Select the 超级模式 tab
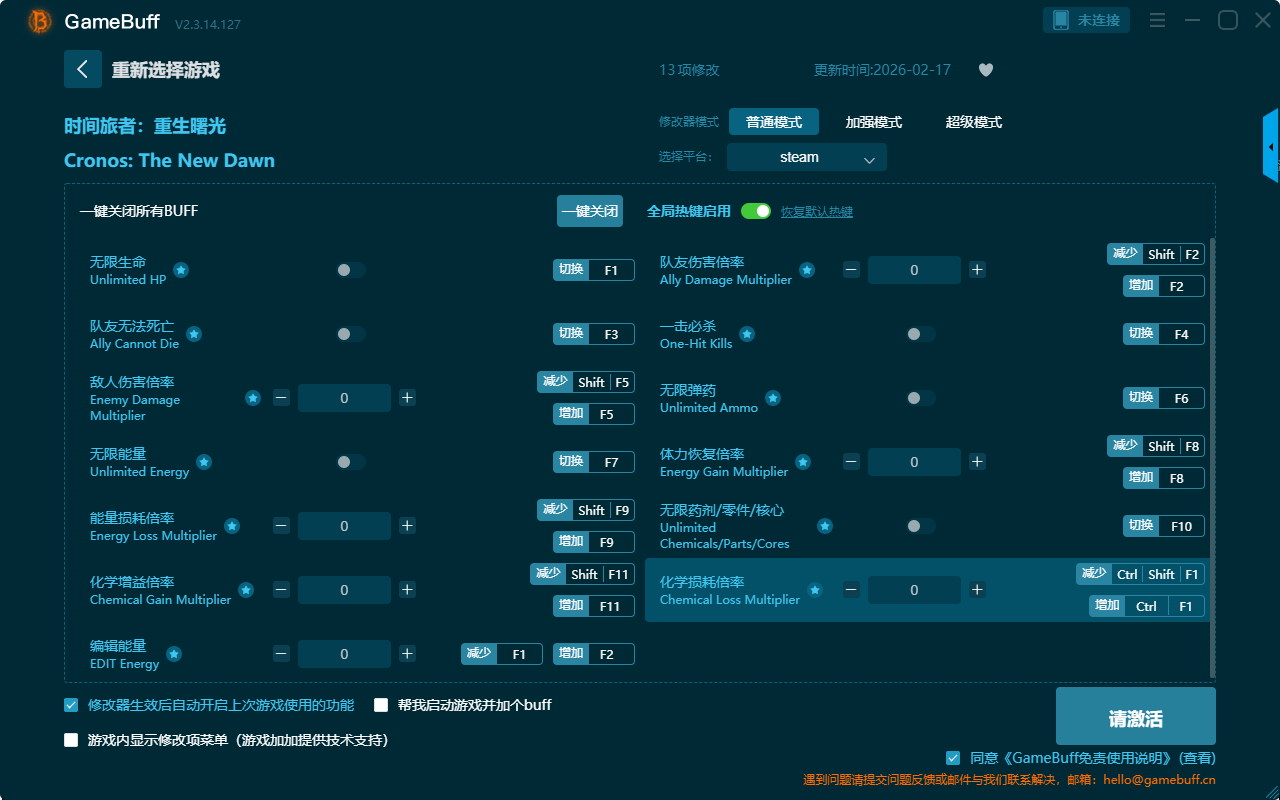Image resolution: width=1280 pixels, height=800 pixels. [973, 122]
